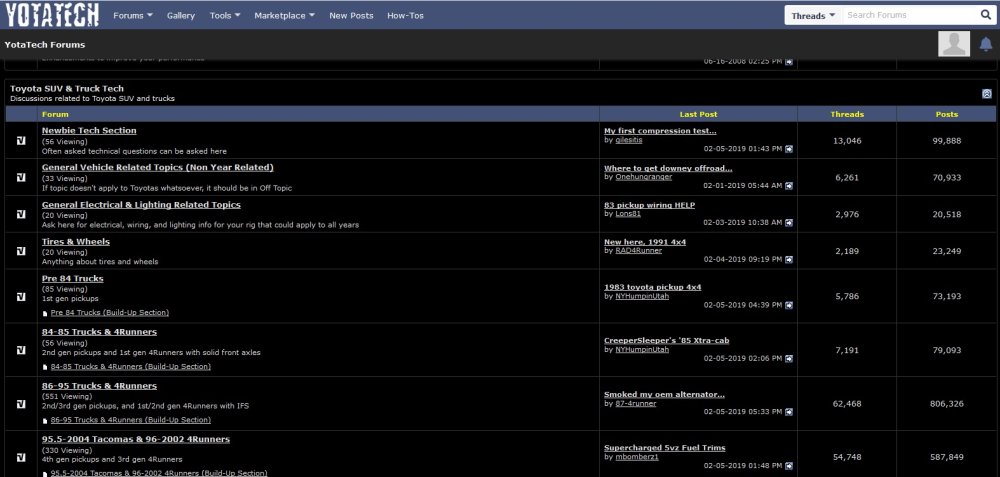Go to last post icon for 'Supercharged 5vz Fuel Trims'
1000x477 pixels.
pos(789,466)
